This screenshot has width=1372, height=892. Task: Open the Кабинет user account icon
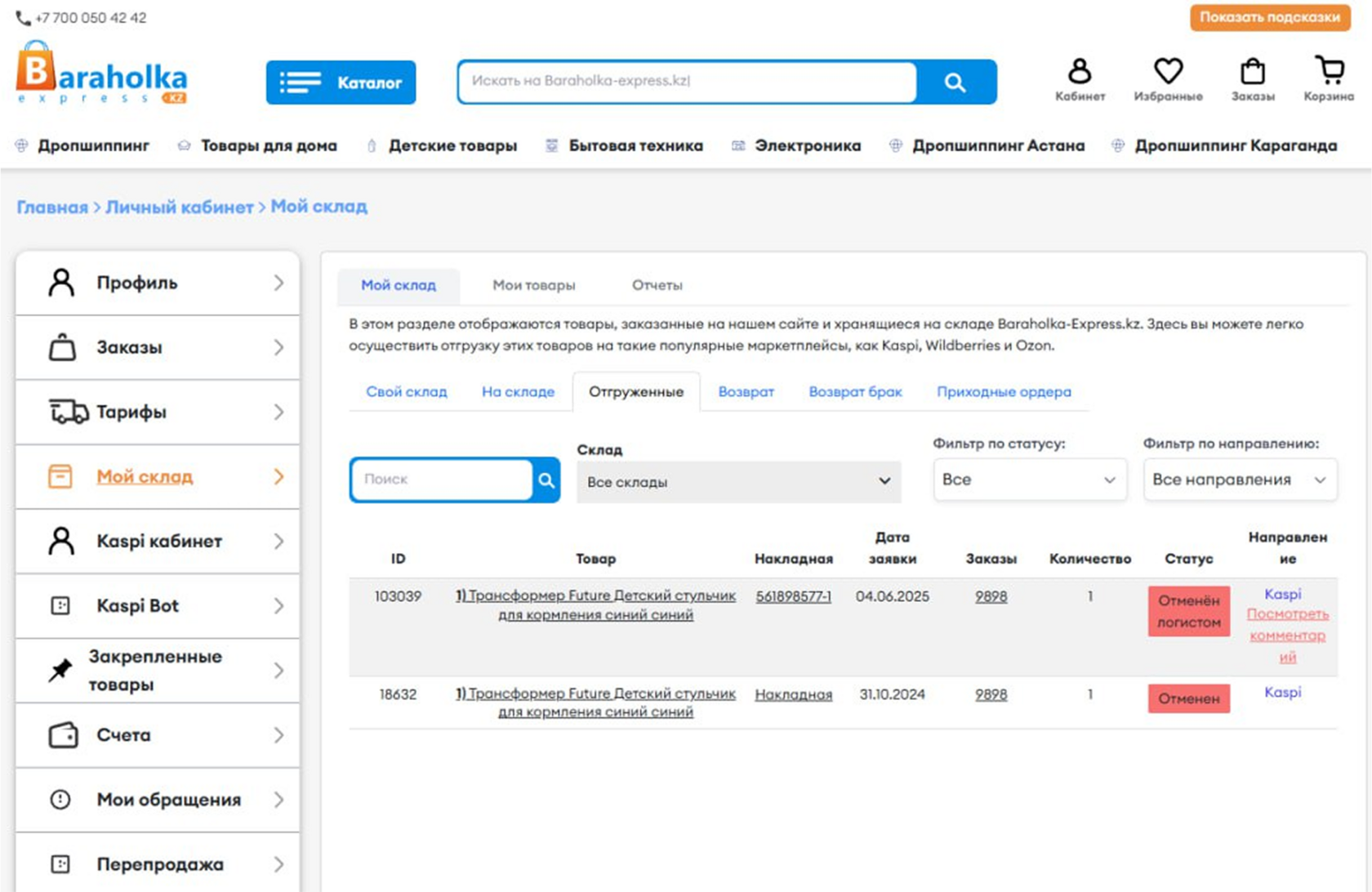(x=1079, y=72)
